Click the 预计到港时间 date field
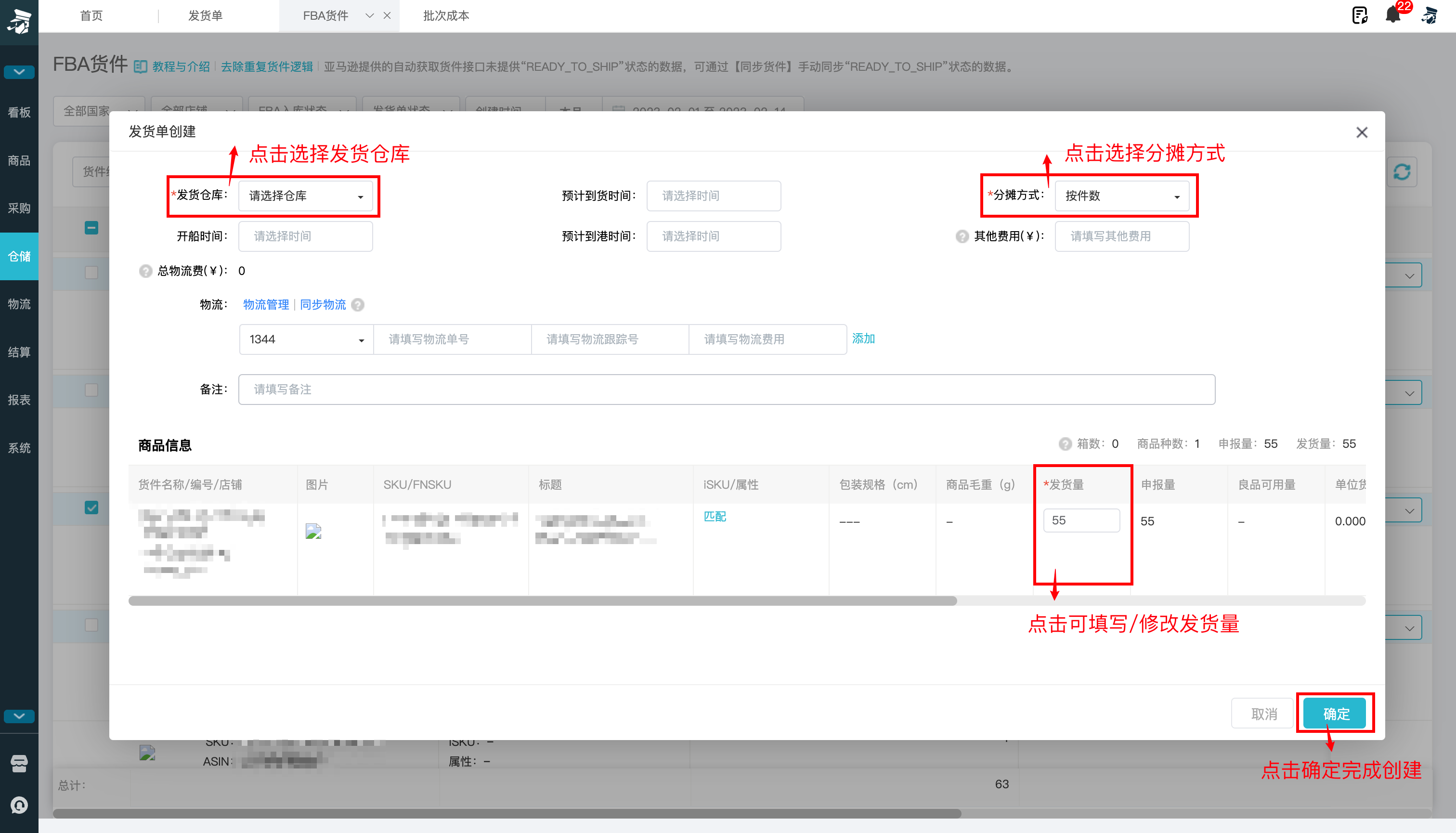This screenshot has height=833, width=1456. [x=714, y=236]
